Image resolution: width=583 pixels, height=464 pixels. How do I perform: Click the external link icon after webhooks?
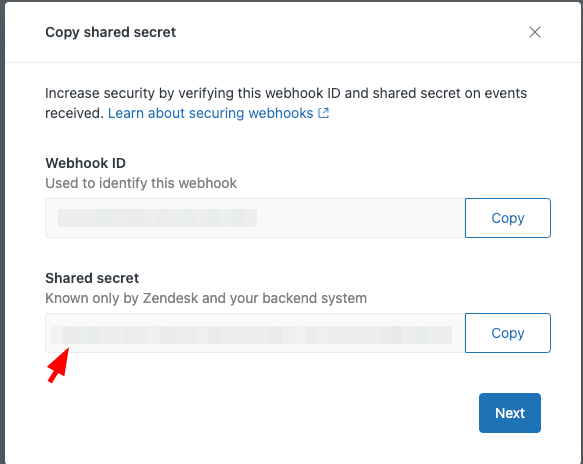pyautogui.click(x=324, y=113)
